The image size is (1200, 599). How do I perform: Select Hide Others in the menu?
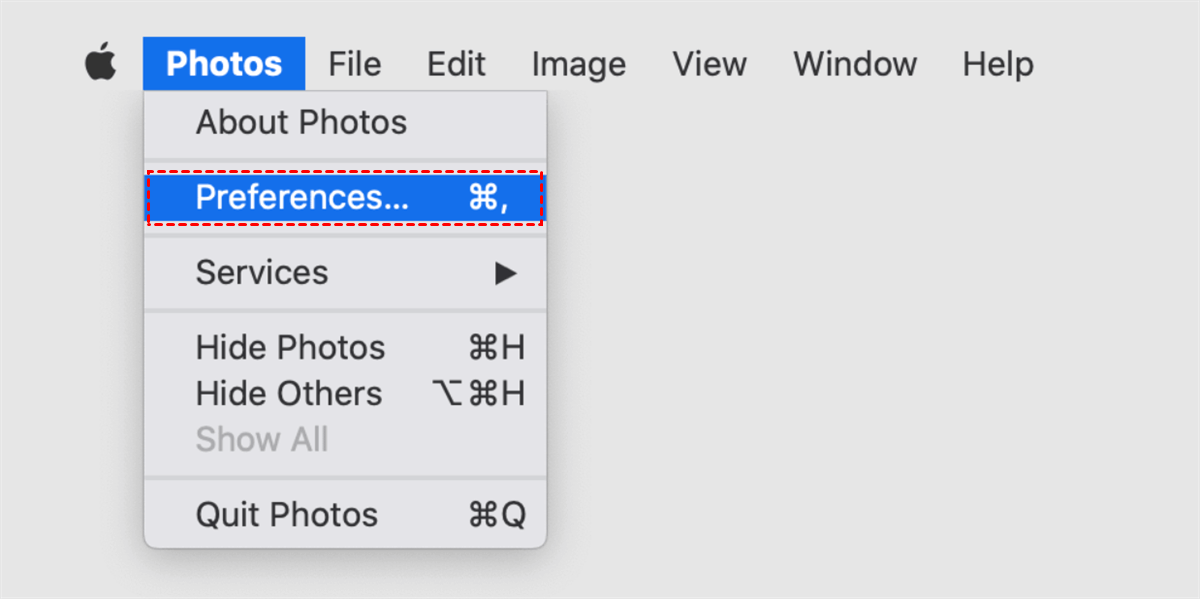289,394
